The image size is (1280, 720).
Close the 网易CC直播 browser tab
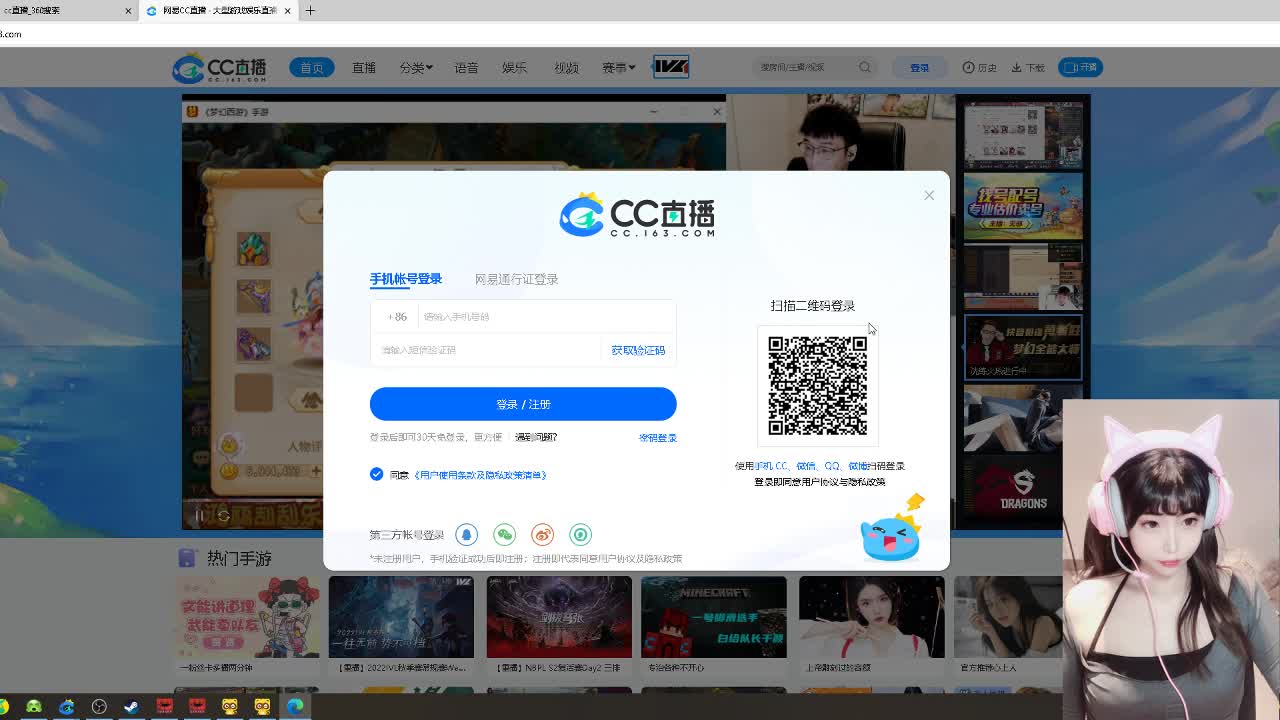coord(288,11)
